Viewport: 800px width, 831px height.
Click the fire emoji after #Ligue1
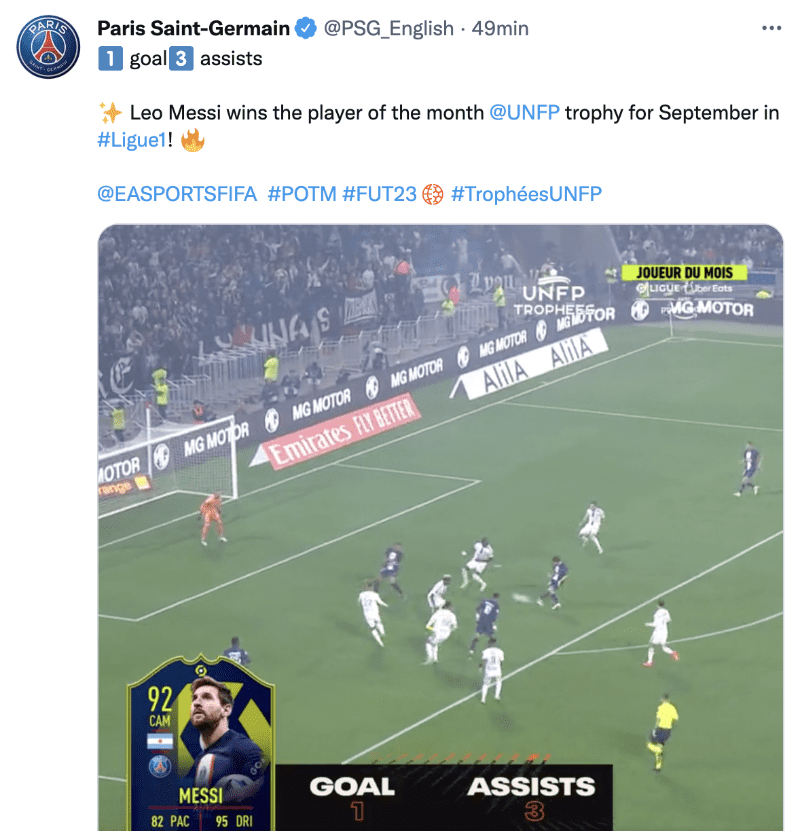(x=193, y=140)
